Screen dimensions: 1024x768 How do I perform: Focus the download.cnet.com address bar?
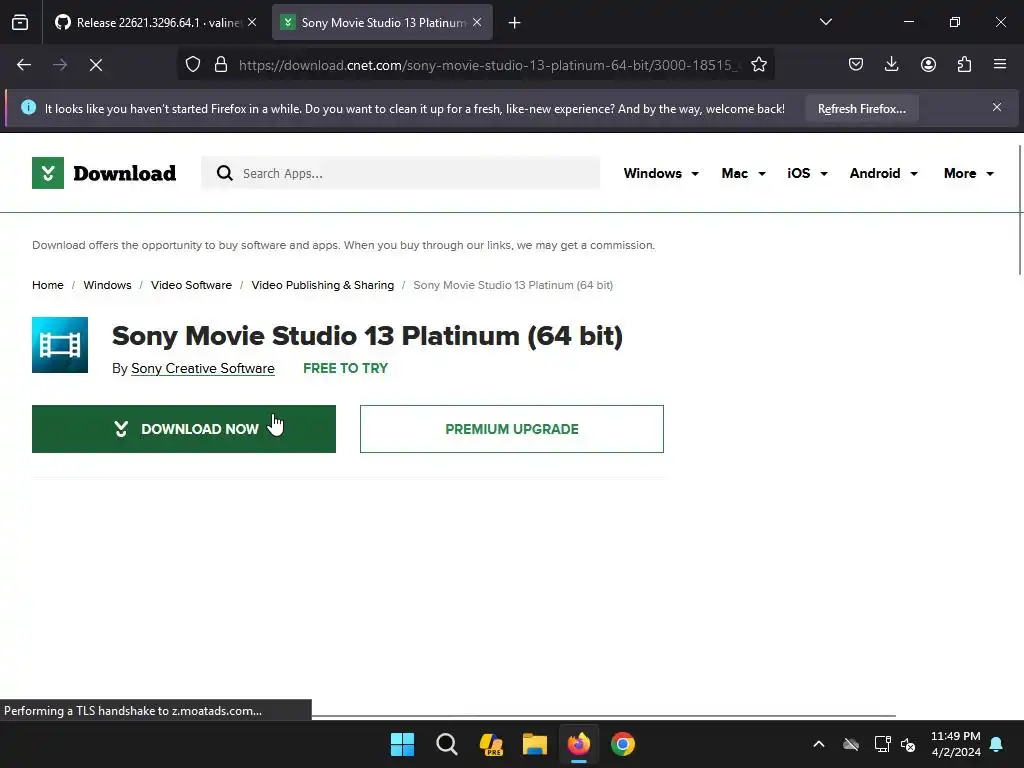488,65
